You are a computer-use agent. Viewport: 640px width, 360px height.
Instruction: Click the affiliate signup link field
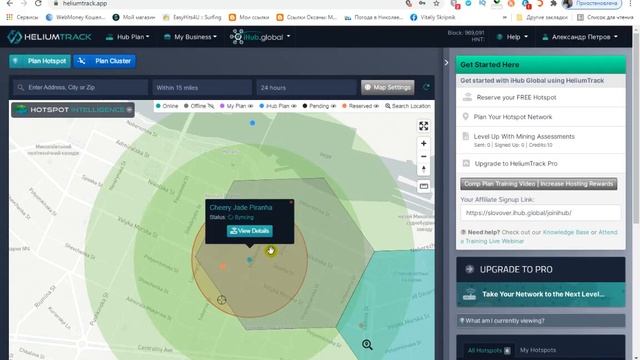pos(540,213)
